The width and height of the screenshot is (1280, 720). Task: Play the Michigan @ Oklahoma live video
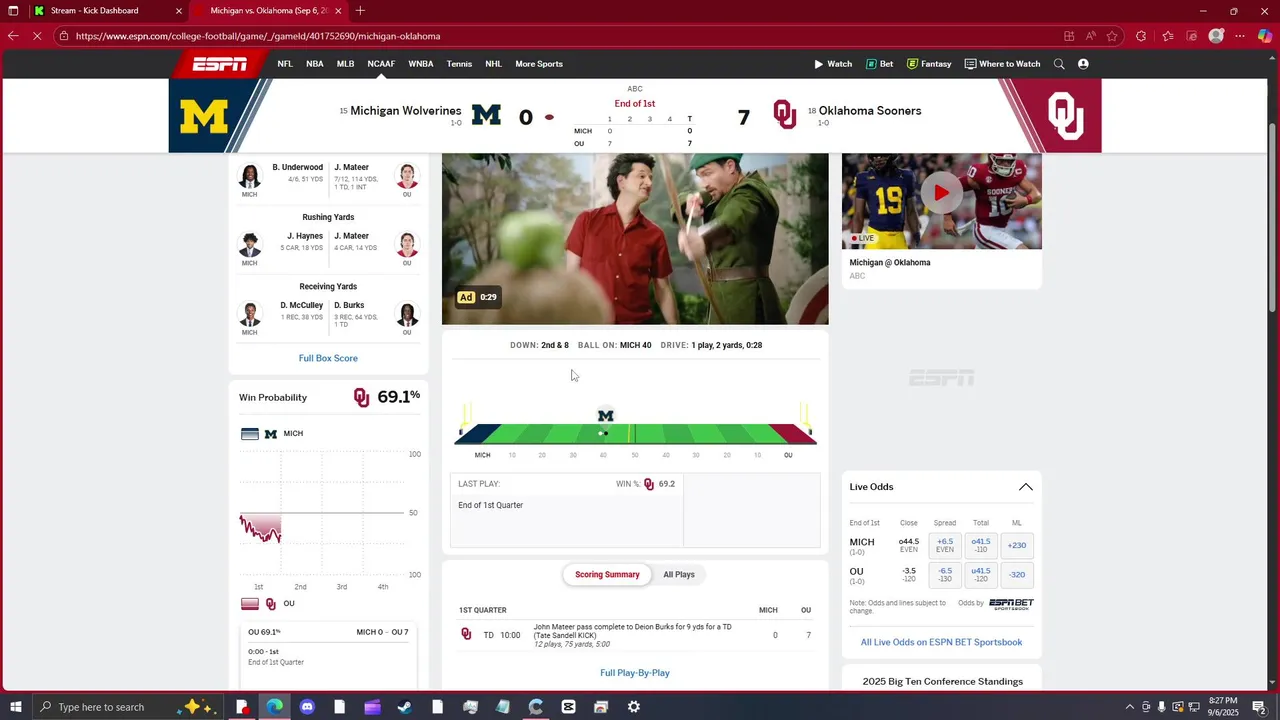[x=941, y=193]
